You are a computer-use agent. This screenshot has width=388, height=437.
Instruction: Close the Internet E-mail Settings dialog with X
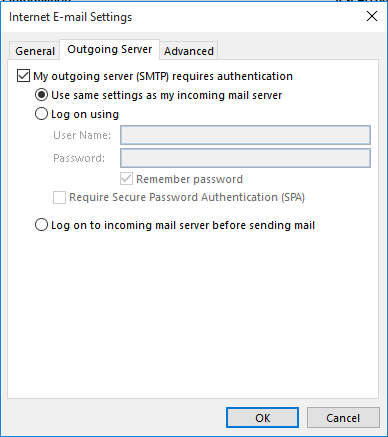click(372, 16)
